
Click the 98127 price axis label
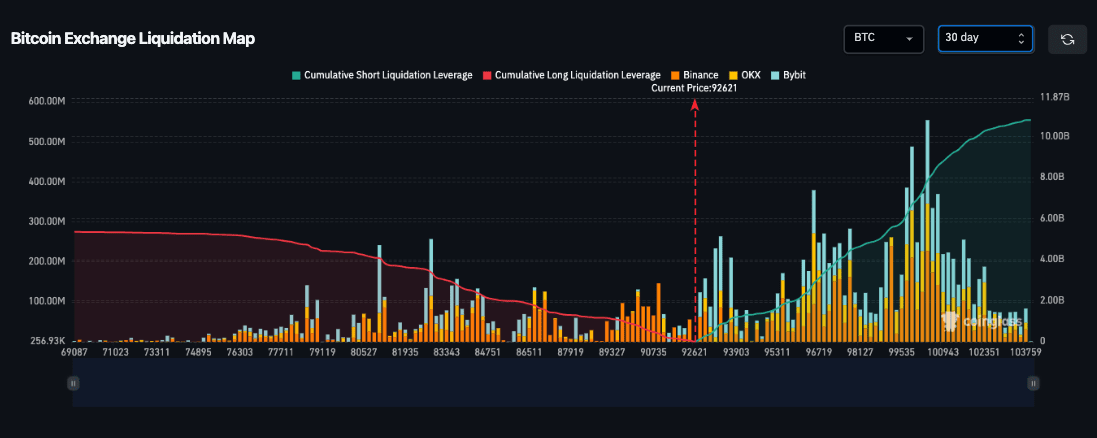click(x=860, y=353)
